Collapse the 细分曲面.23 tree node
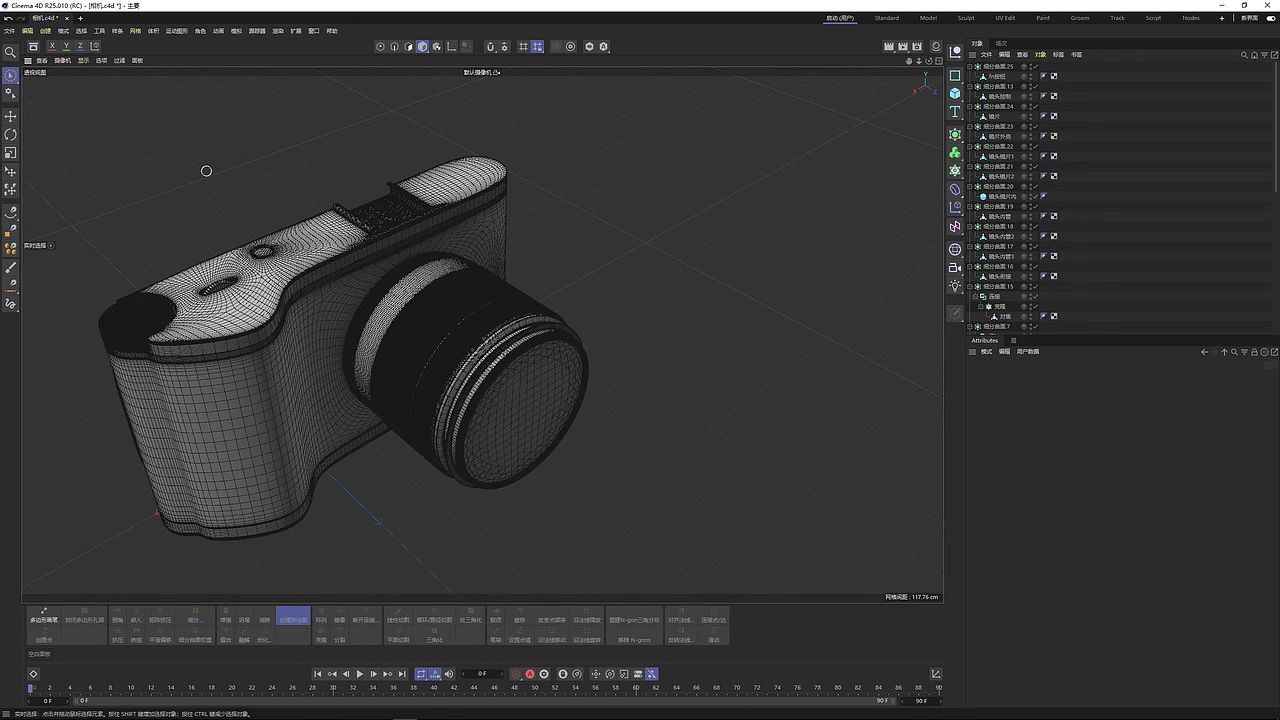 click(x=970, y=126)
